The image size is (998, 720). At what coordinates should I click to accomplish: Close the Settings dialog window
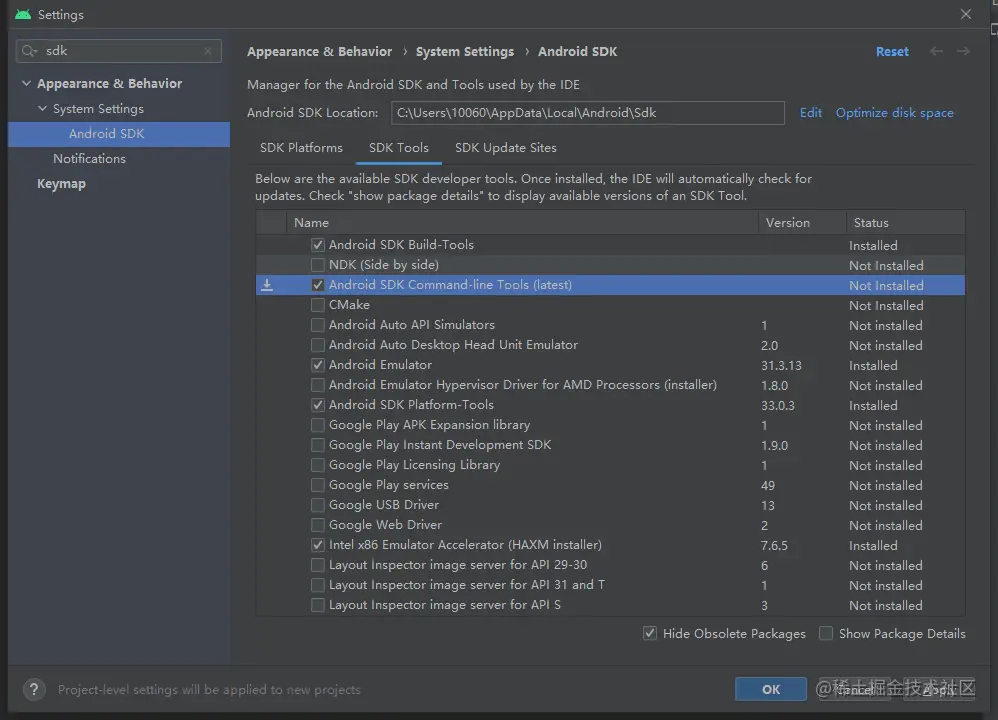point(966,14)
